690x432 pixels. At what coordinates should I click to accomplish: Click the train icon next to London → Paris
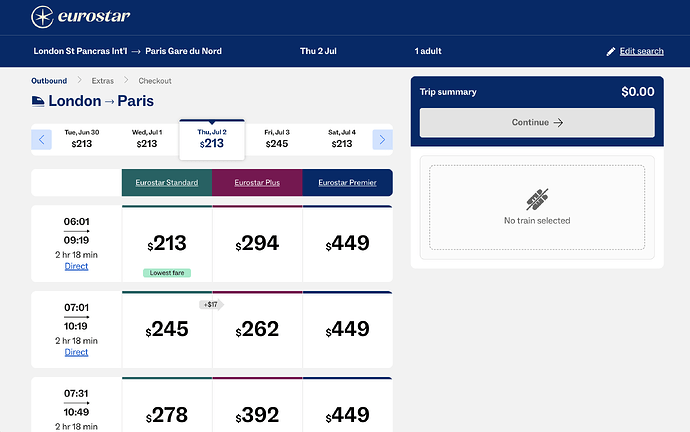[x=38, y=101]
